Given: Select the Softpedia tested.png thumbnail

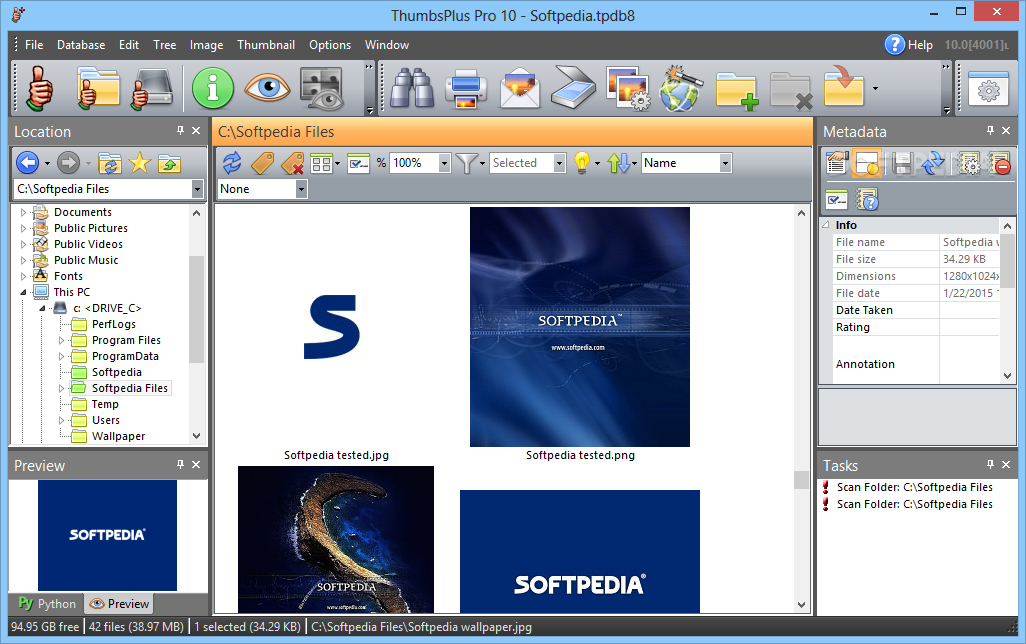Looking at the screenshot, I should pyautogui.click(x=580, y=327).
